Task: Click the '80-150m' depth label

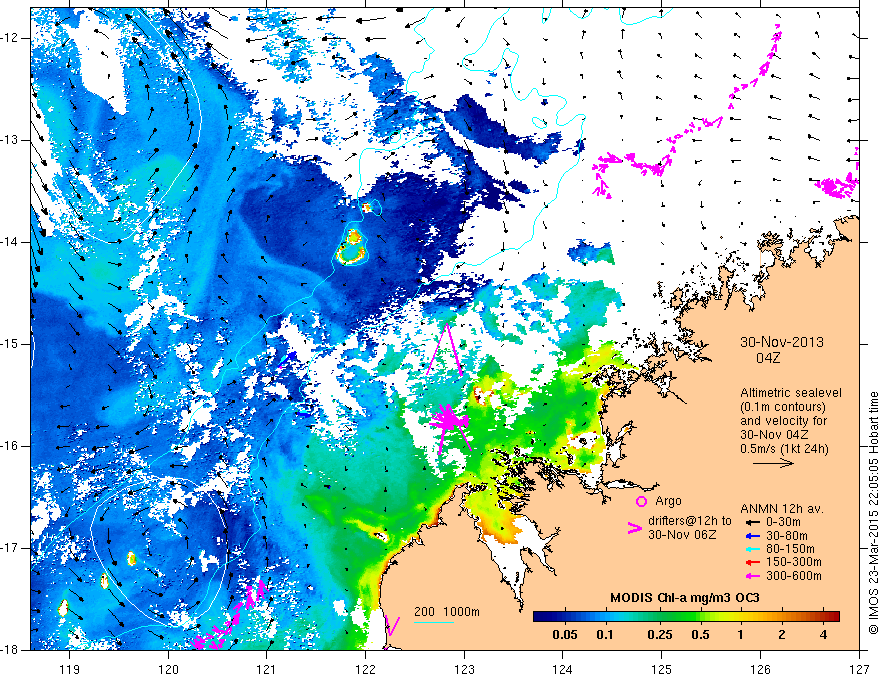Action: (x=790, y=549)
